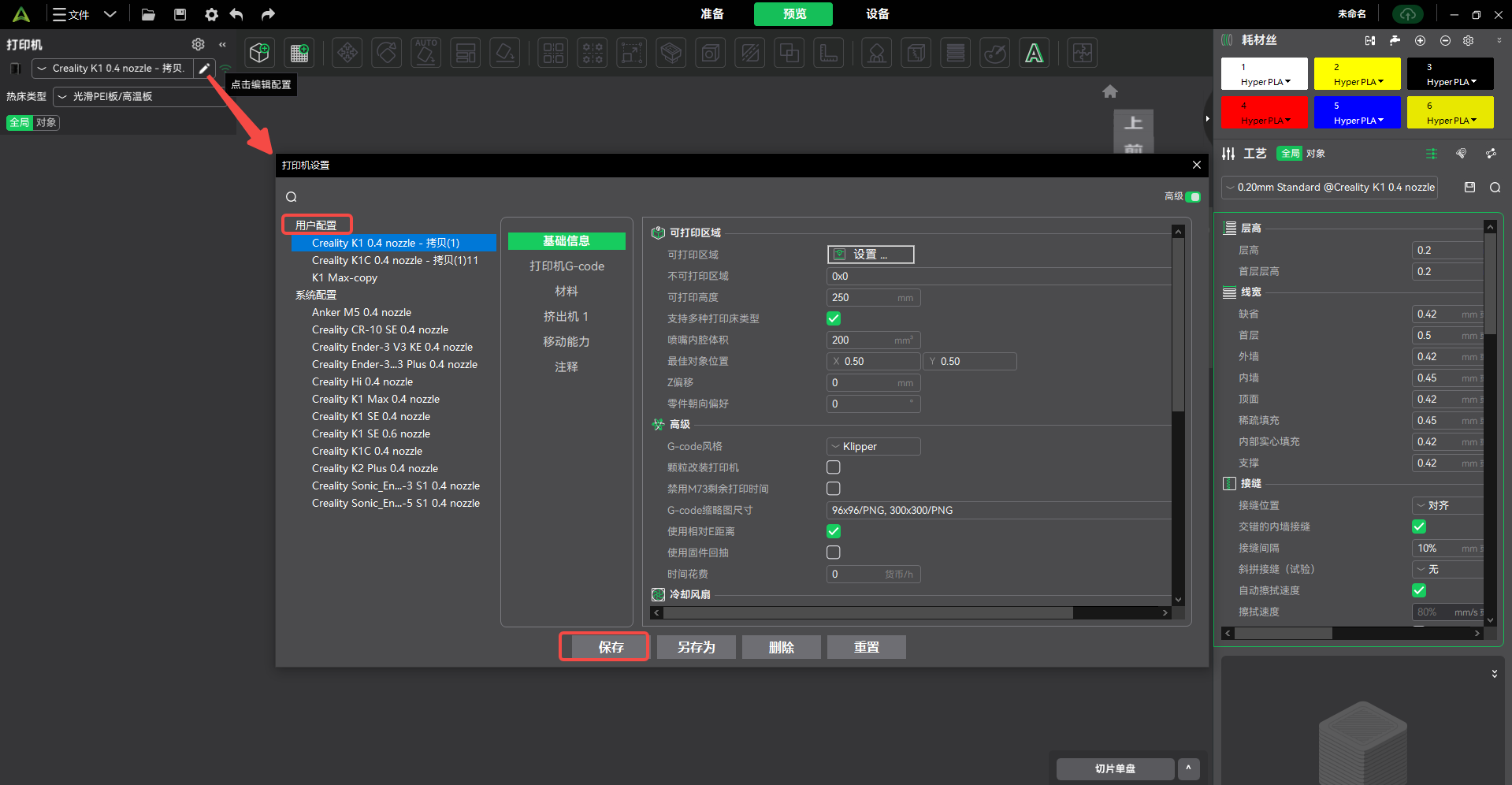This screenshot has height=785, width=1512.
Task: Click the Lay on face toolbar icon
Action: tap(505, 53)
